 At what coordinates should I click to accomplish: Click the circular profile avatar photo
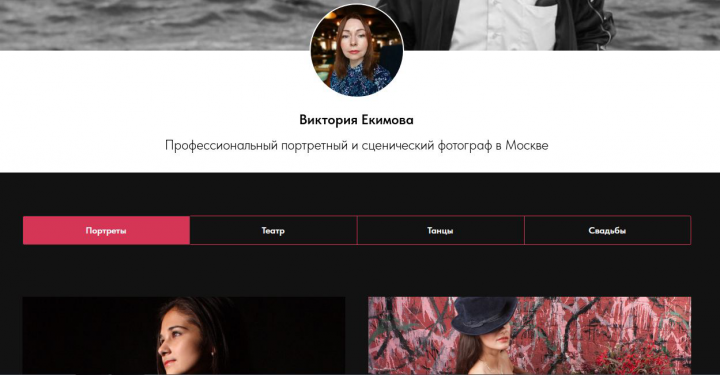(x=357, y=50)
